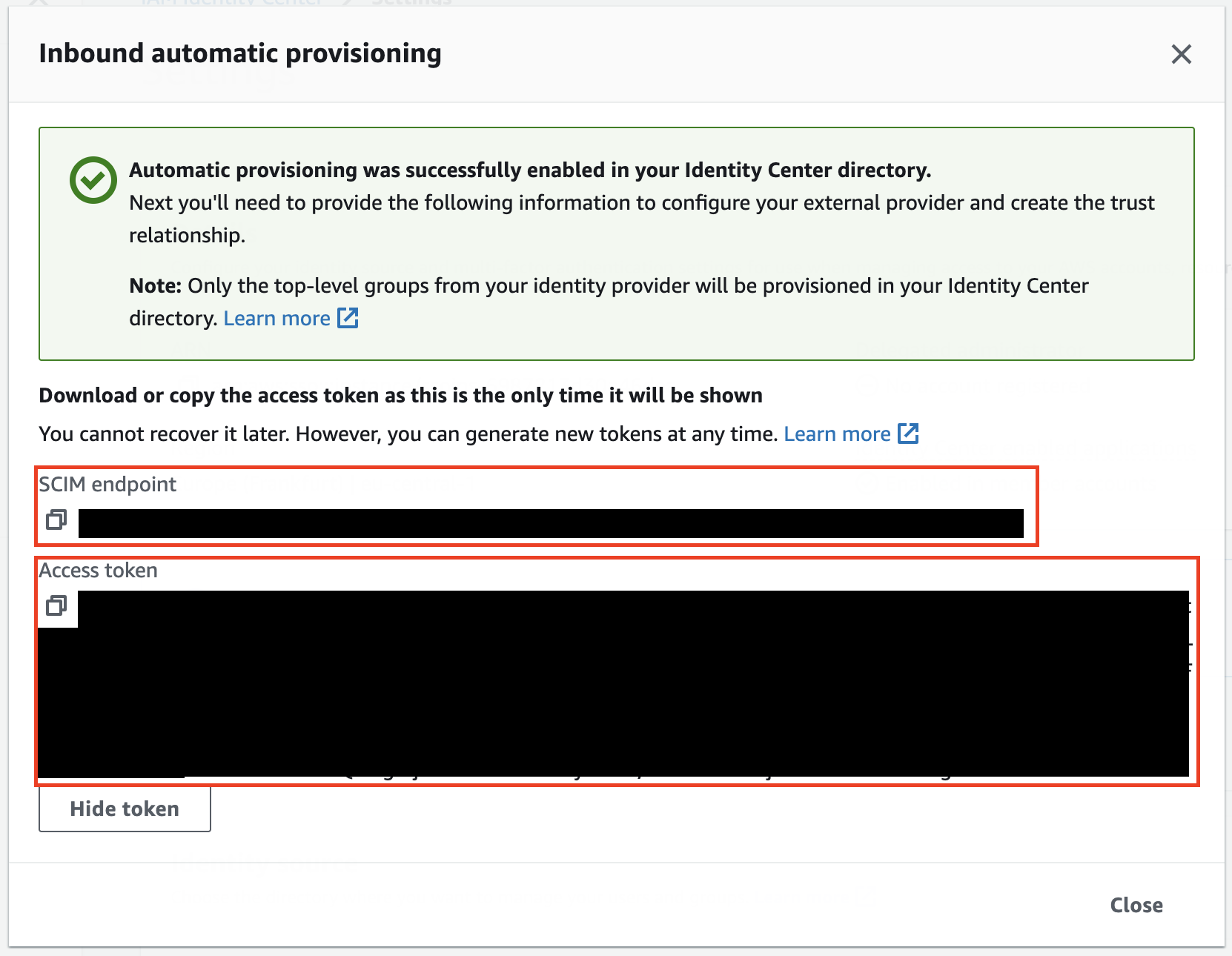
Task: Click the Download or copy access token heading
Action: tap(400, 396)
